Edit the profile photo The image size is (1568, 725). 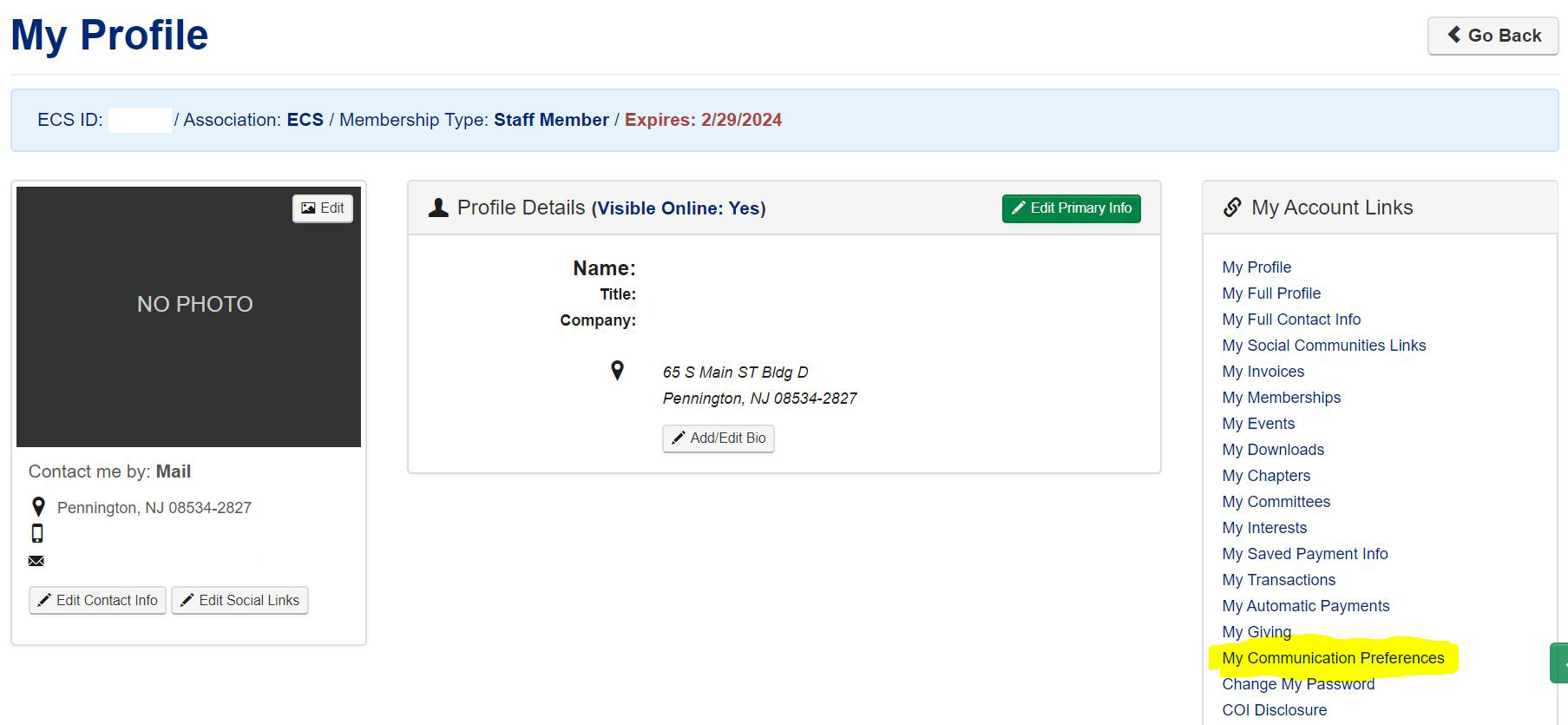(323, 208)
